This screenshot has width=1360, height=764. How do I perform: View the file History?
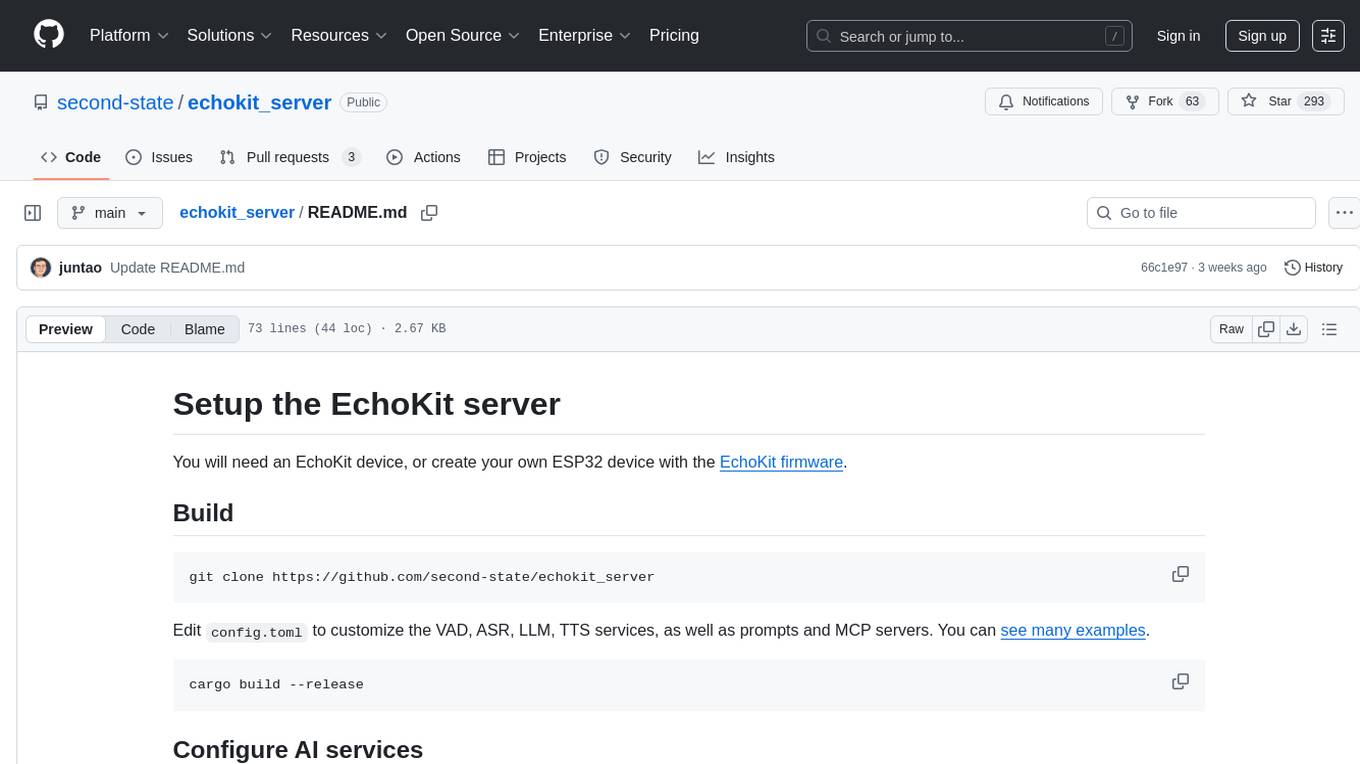point(1313,267)
